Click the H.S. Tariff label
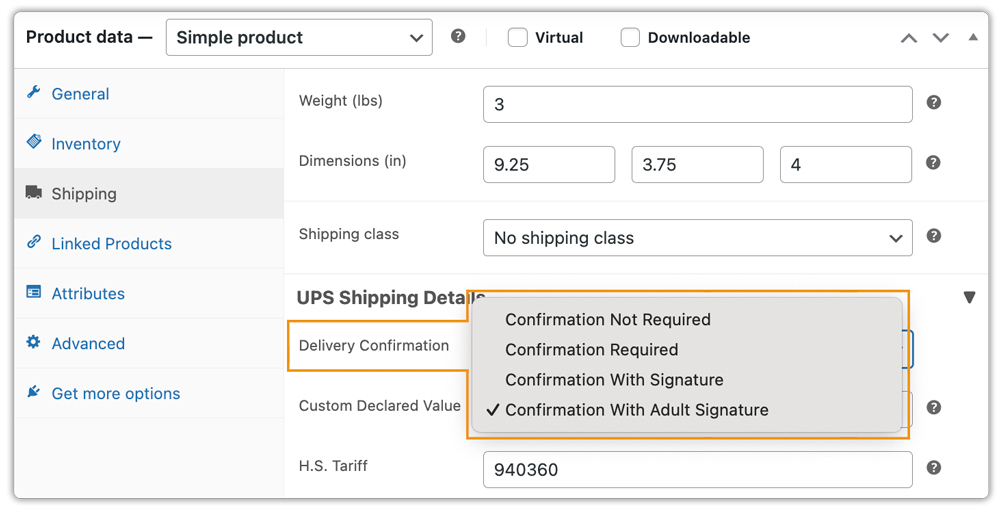 [333, 466]
